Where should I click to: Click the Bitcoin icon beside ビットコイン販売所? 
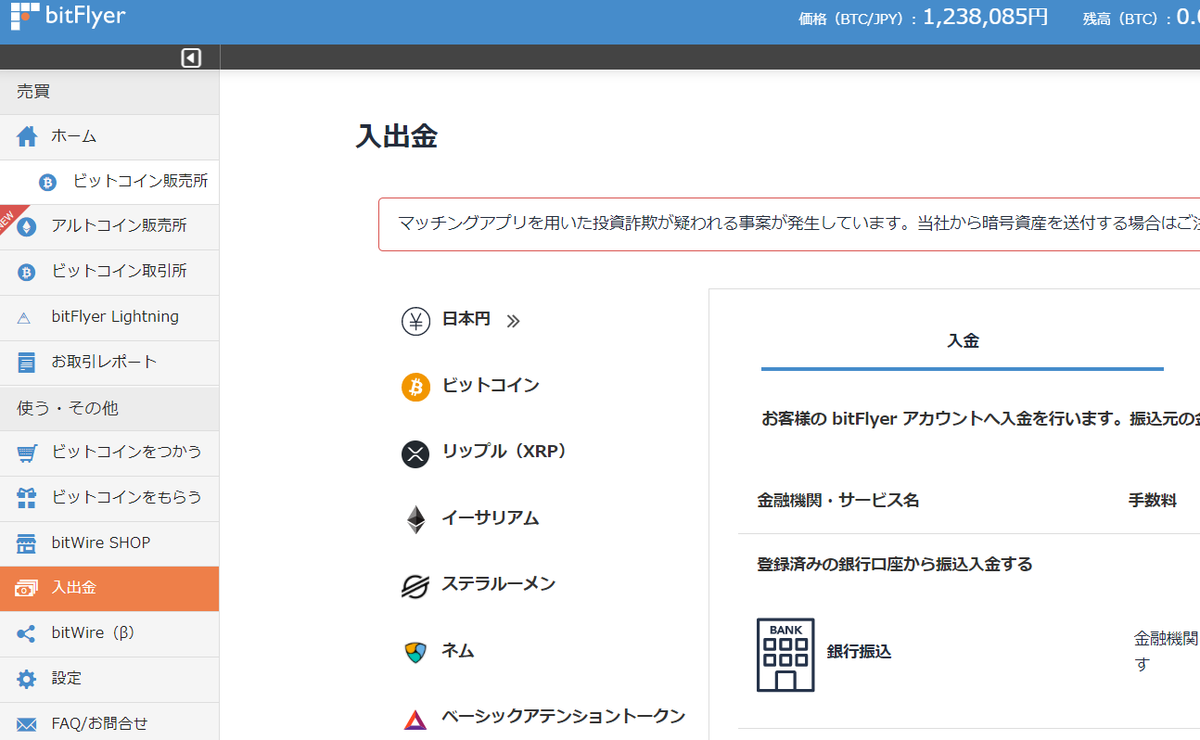[x=47, y=182]
